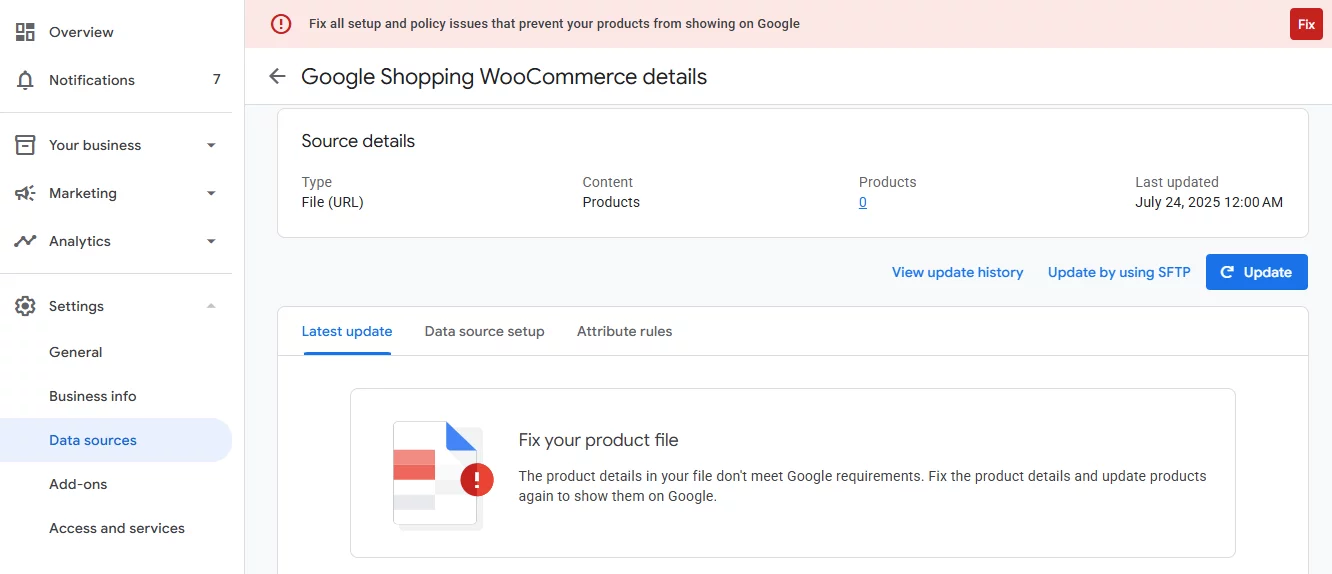Image resolution: width=1332 pixels, height=574 pixels.
Task: Open View update history link
Action: 958,272
